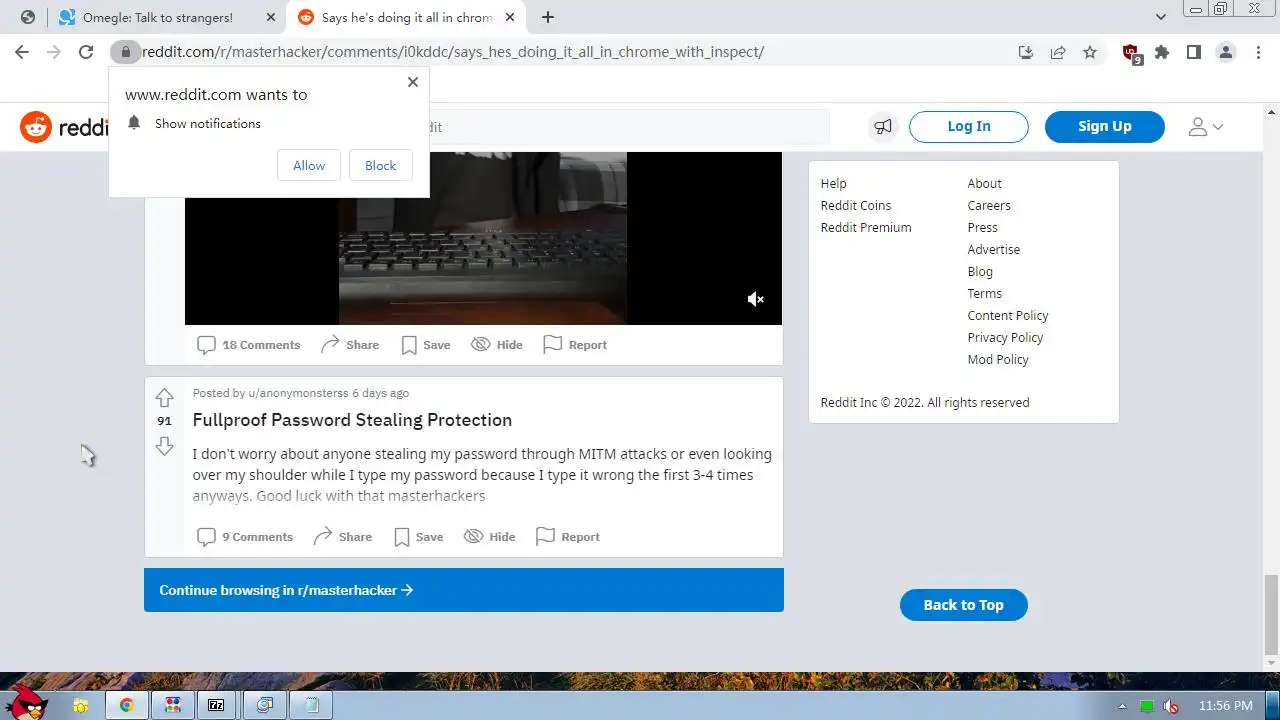Open the extensions puzzle icon

pyautogui.click(x=1162, y=52)
